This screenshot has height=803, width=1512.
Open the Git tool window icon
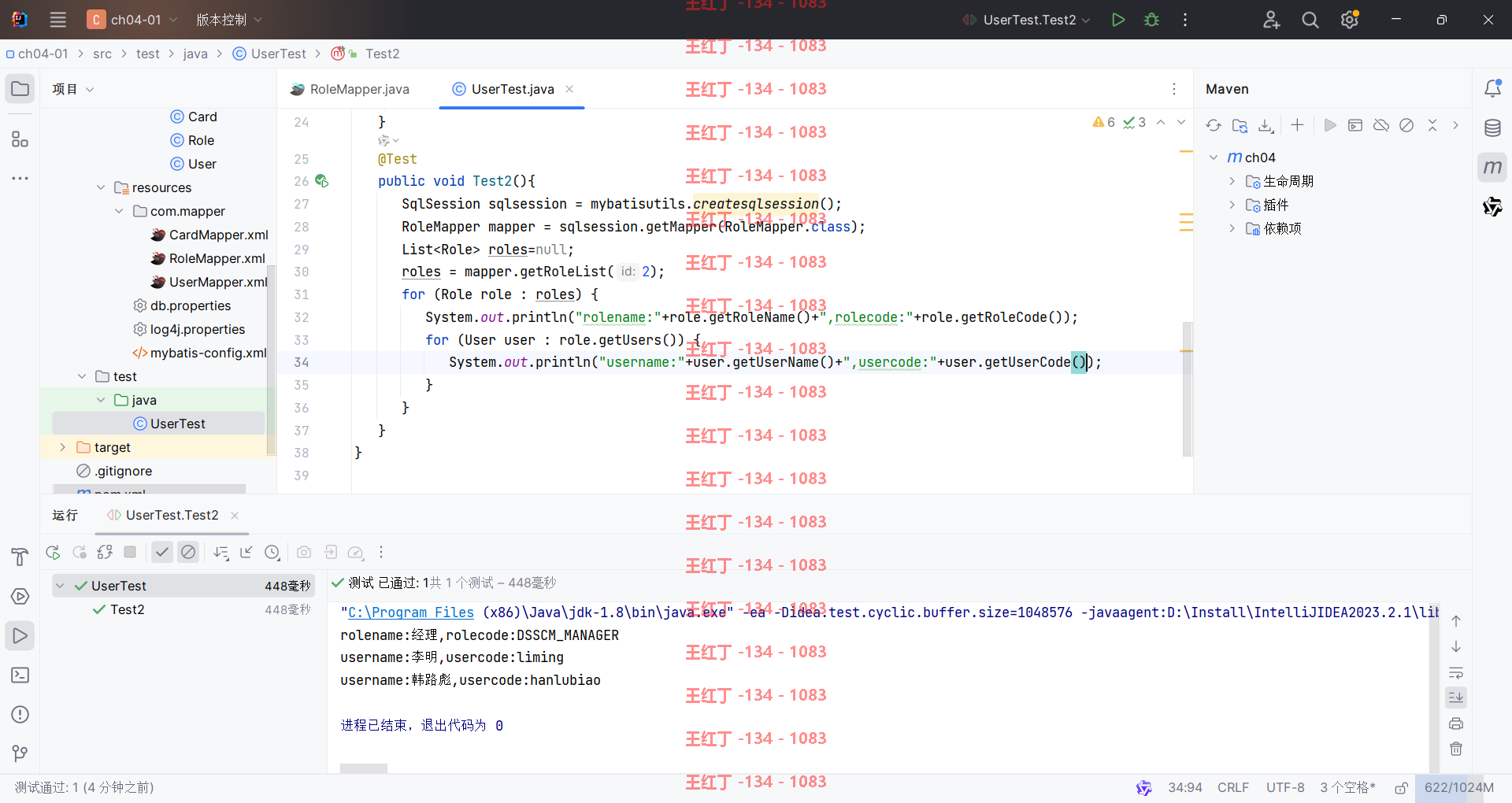coord(20,753)
